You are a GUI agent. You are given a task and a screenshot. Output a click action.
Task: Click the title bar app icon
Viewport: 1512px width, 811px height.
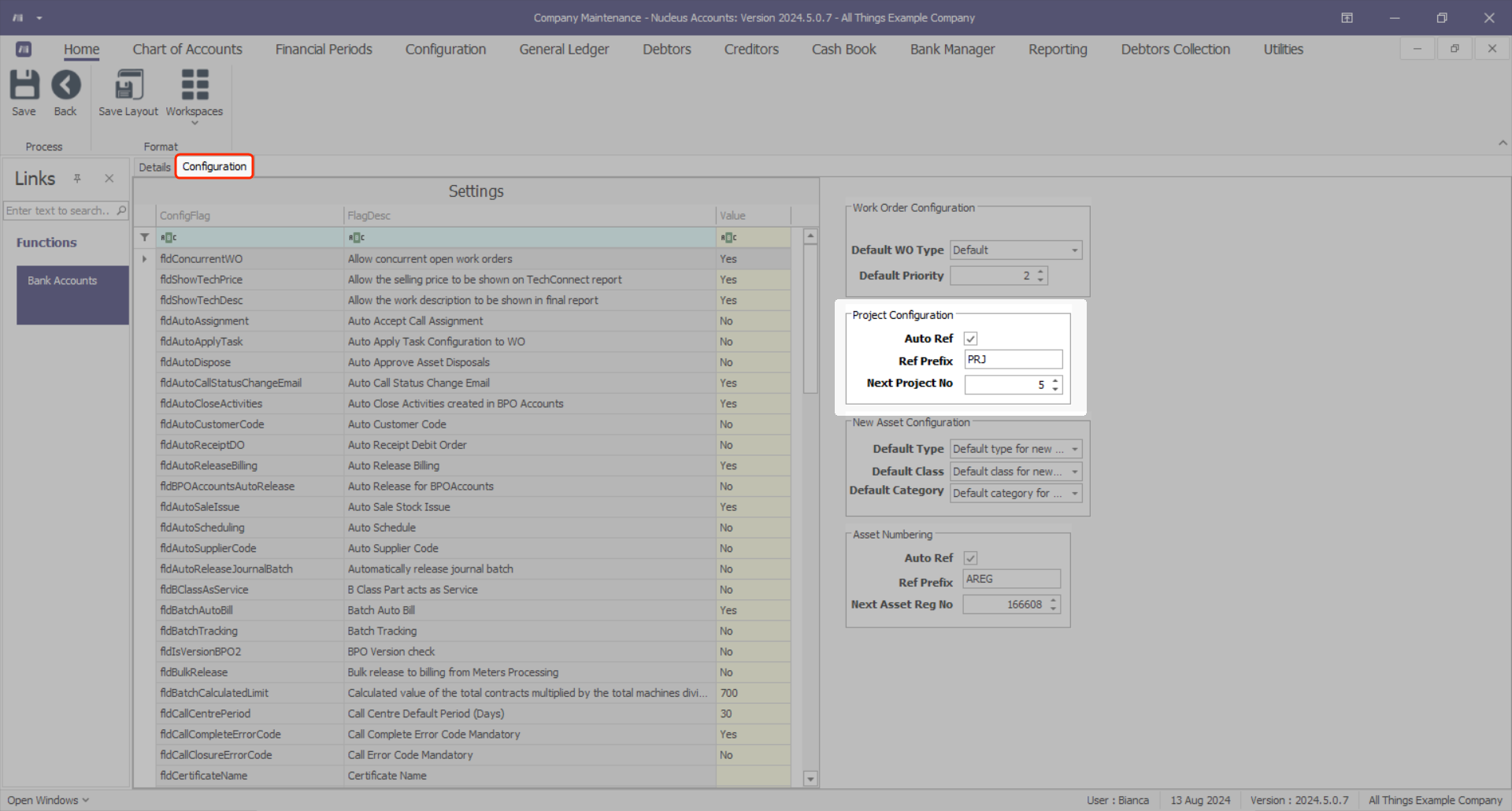(x=17, y=17)
